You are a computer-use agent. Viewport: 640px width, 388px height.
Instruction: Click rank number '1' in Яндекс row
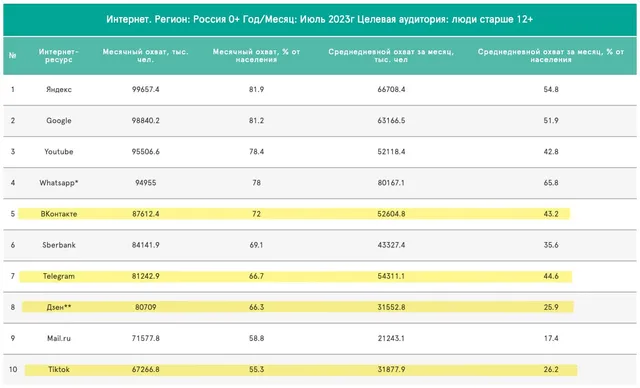(13, 89)
